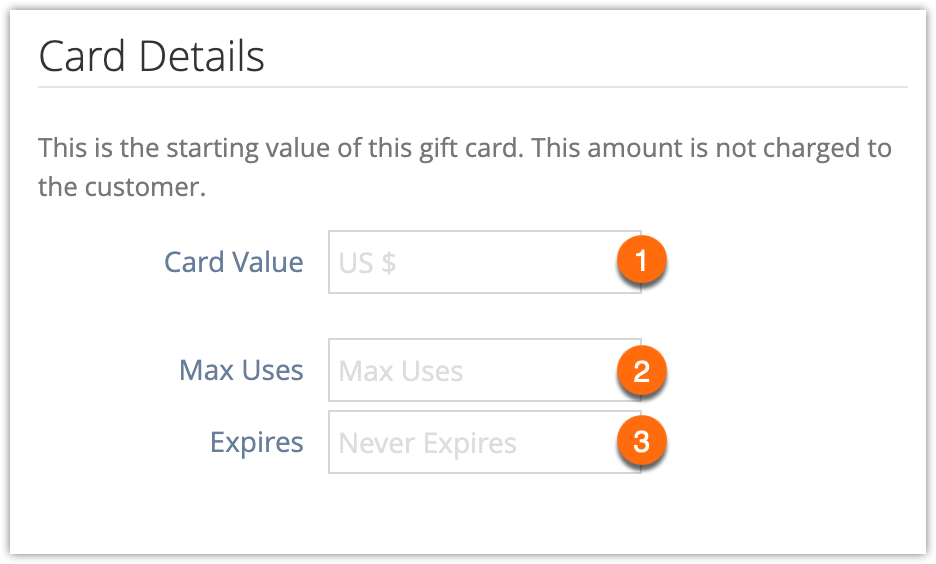936x564 pixels.
Task: Click the orange number 3 badge
Action: click(641, 441)
